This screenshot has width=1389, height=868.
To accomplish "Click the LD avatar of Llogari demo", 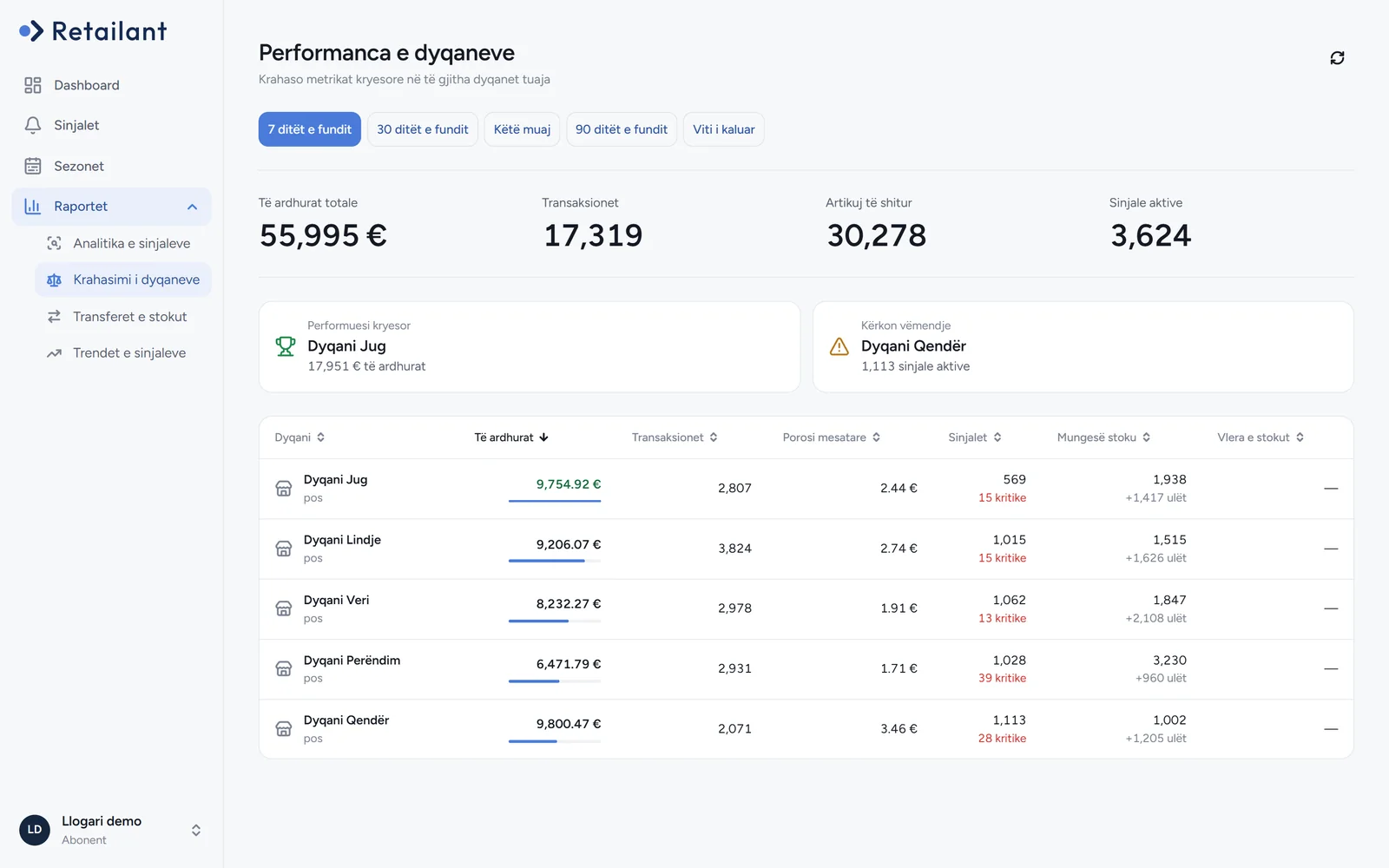I will click(x=35, y=830).
